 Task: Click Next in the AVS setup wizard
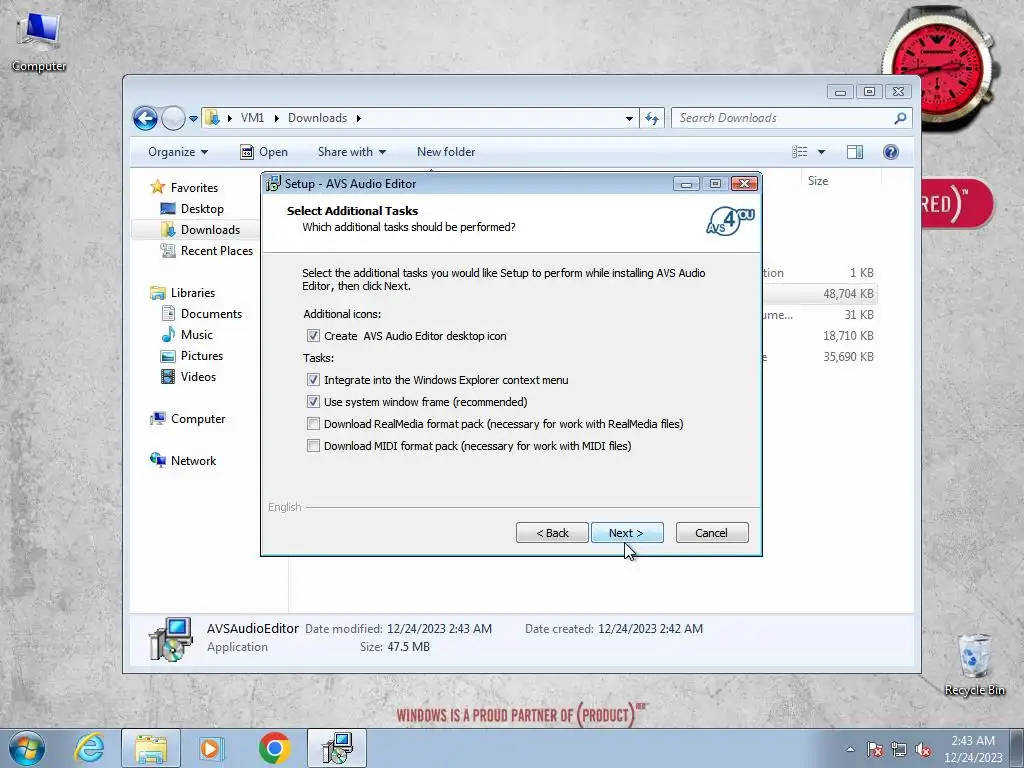click(627, 533)
